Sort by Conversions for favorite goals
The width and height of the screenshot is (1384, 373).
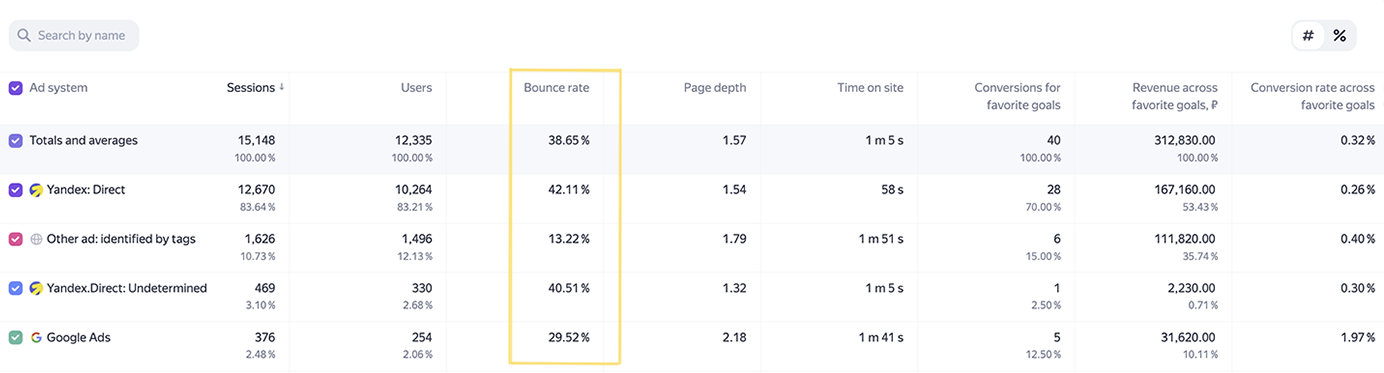(x=1017, y=96)
